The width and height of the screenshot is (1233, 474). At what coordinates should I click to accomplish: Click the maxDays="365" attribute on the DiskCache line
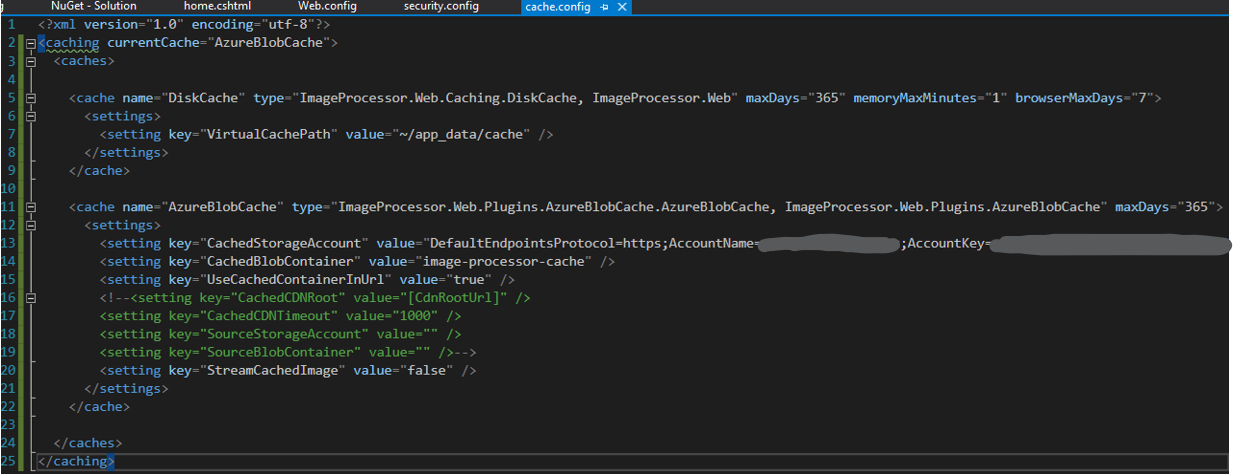point(796,98)
